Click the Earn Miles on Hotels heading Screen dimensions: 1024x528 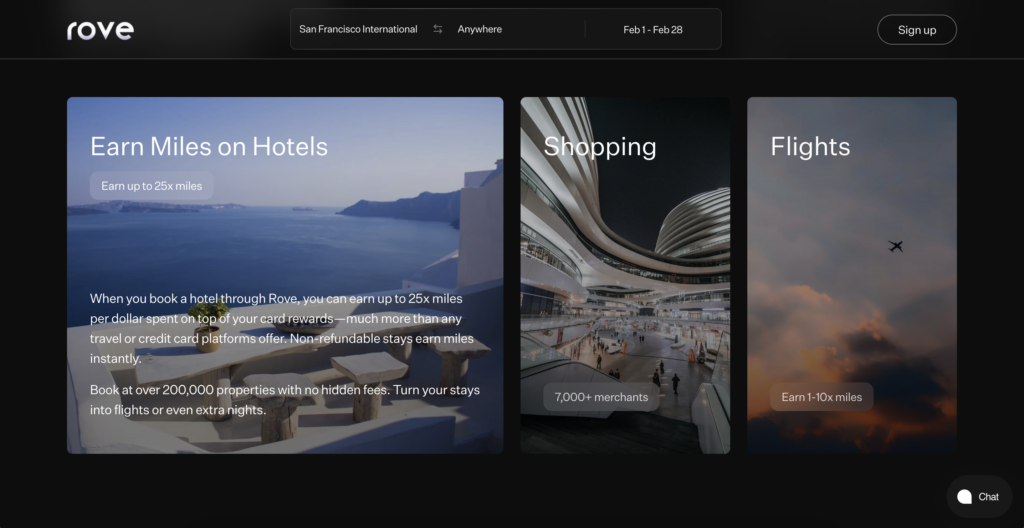pos(209,146)
